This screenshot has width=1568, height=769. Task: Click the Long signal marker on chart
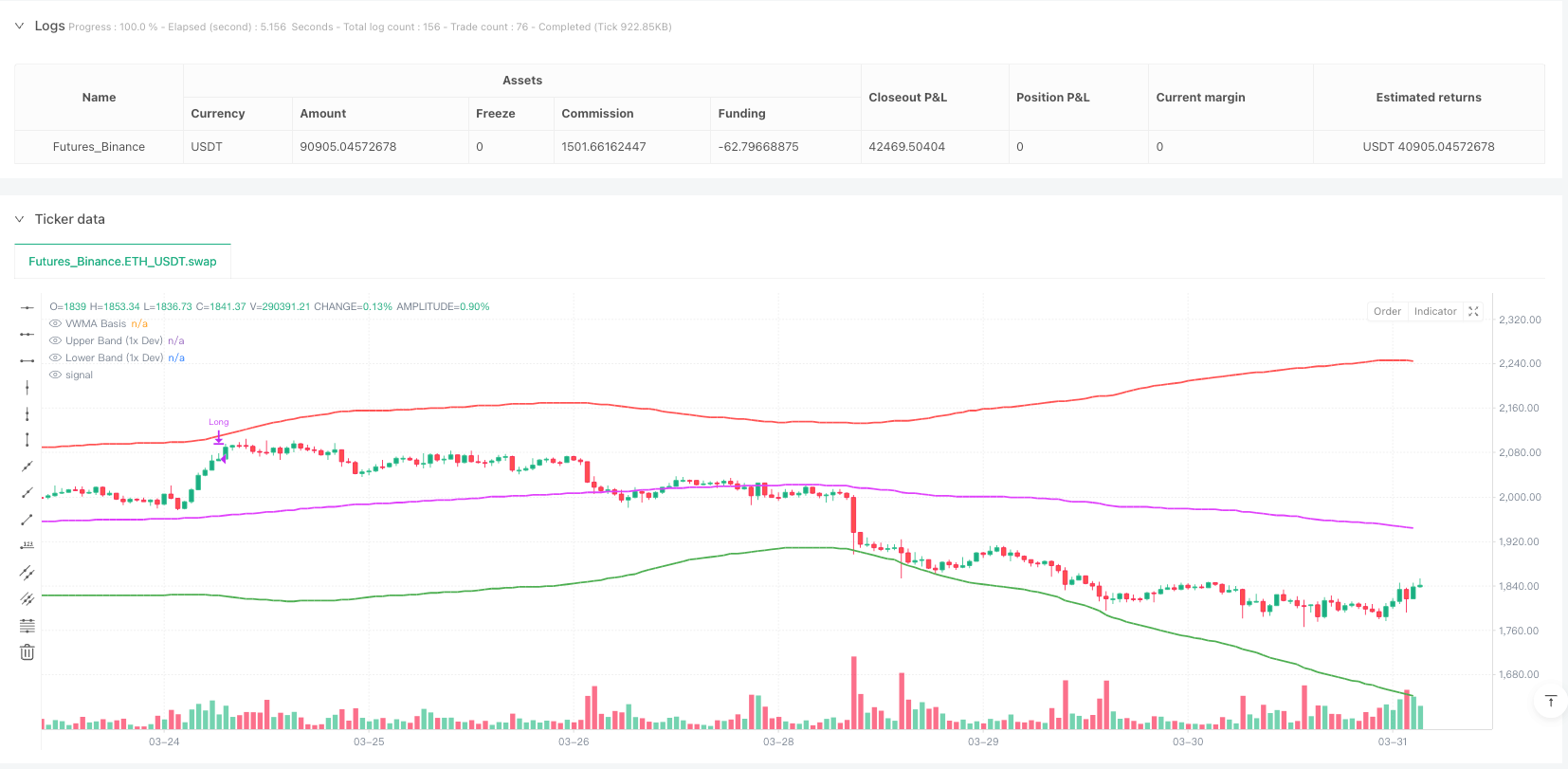(219, 432)
